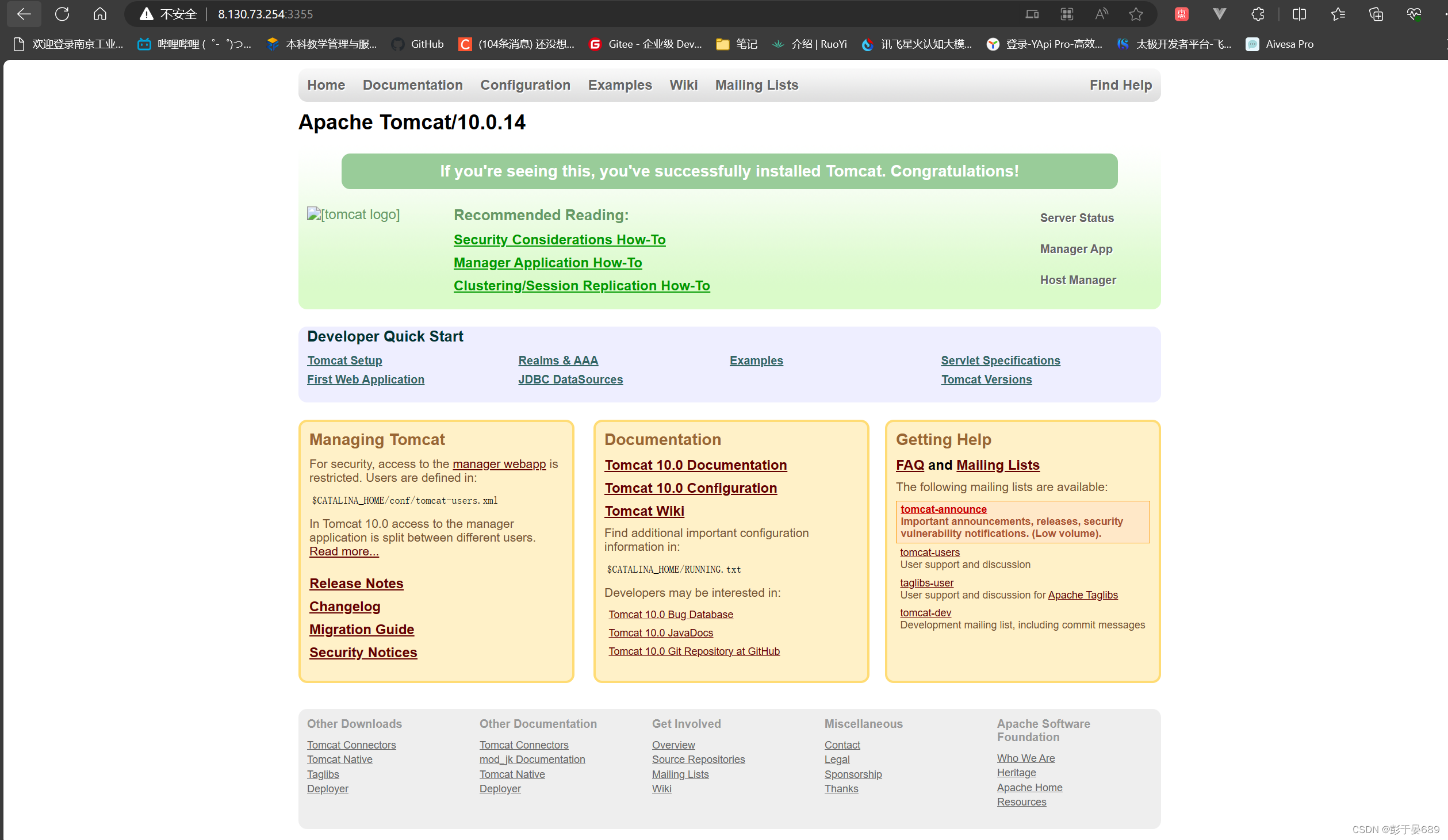Click the Read more... link
1448x840 pixels.
click(344, 551)
